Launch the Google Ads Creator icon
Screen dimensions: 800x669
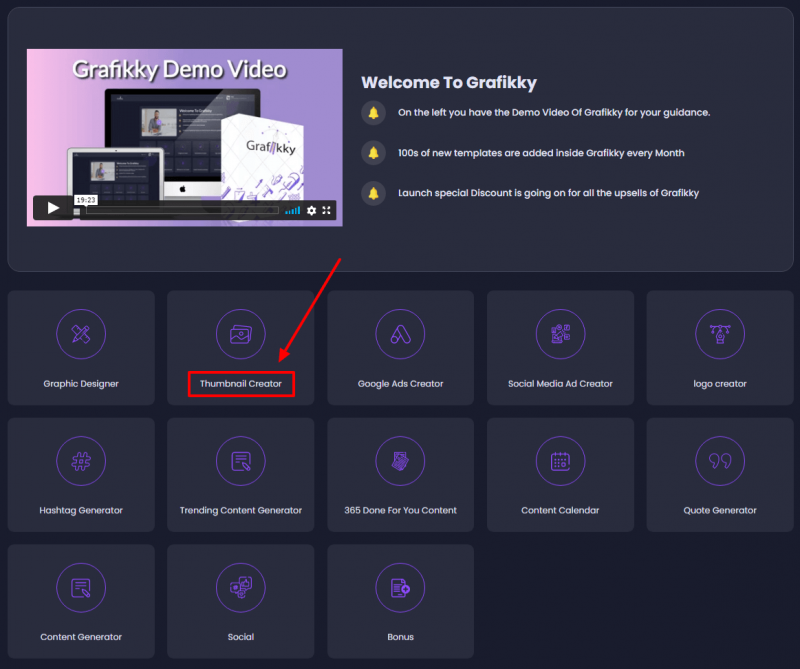(x=400, y=334)
